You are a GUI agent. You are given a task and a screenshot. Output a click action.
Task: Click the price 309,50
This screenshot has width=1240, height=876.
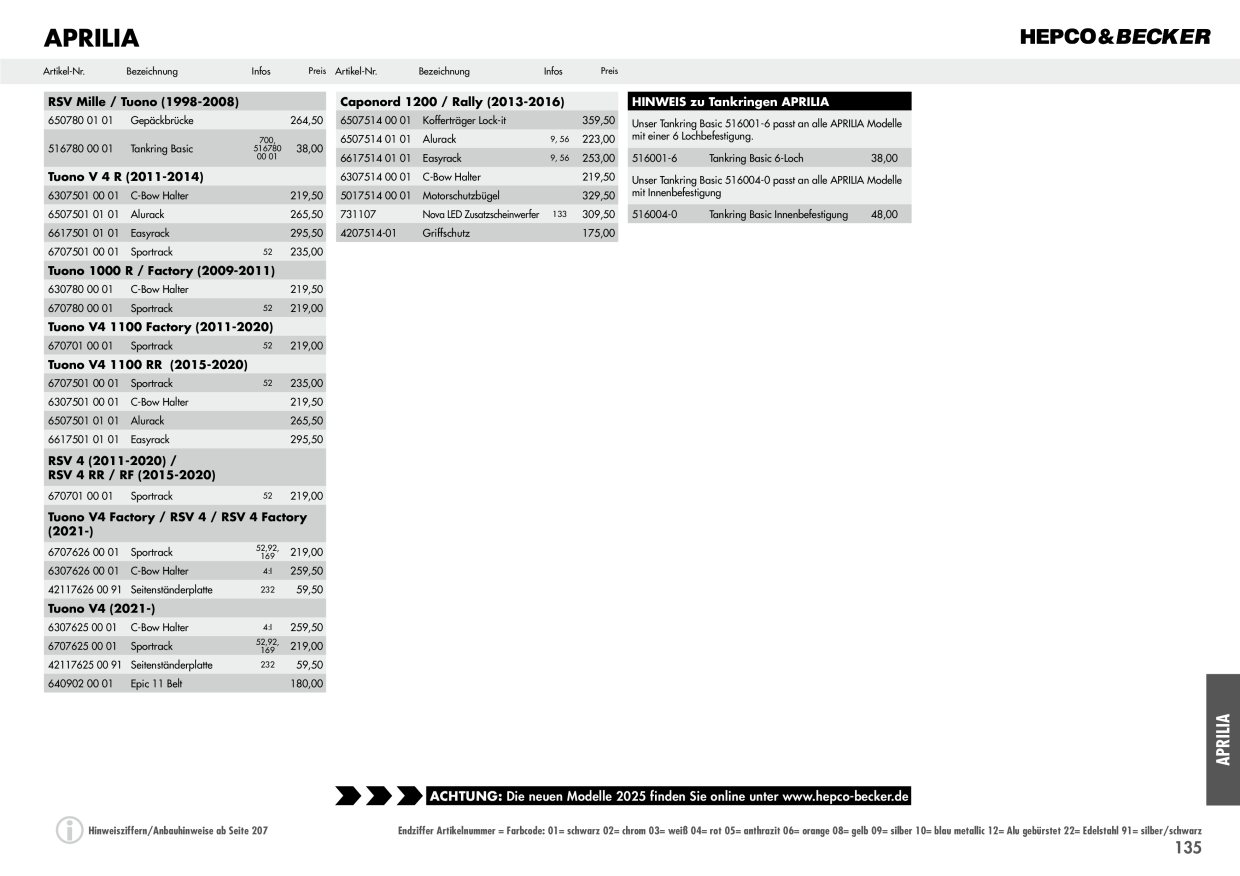[x=598, y=214]
